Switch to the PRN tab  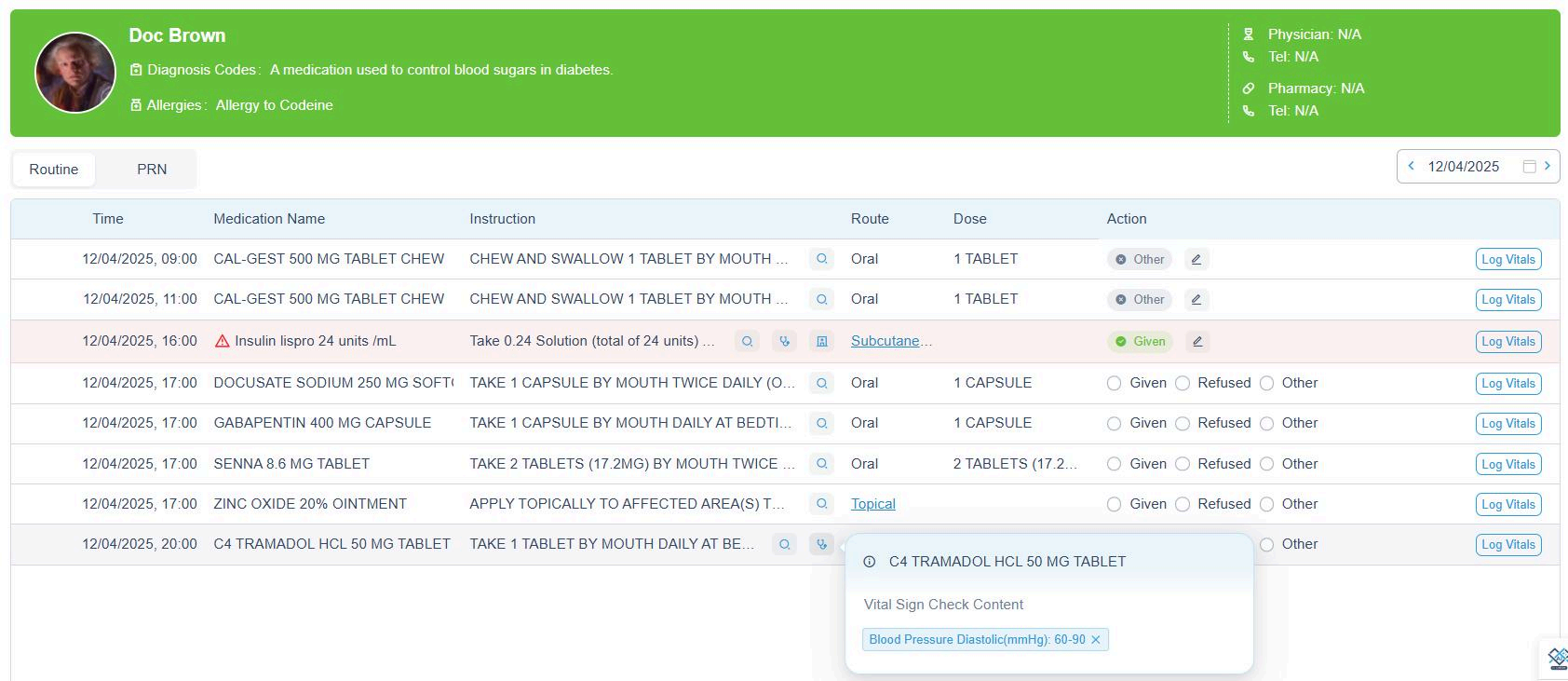152,170
